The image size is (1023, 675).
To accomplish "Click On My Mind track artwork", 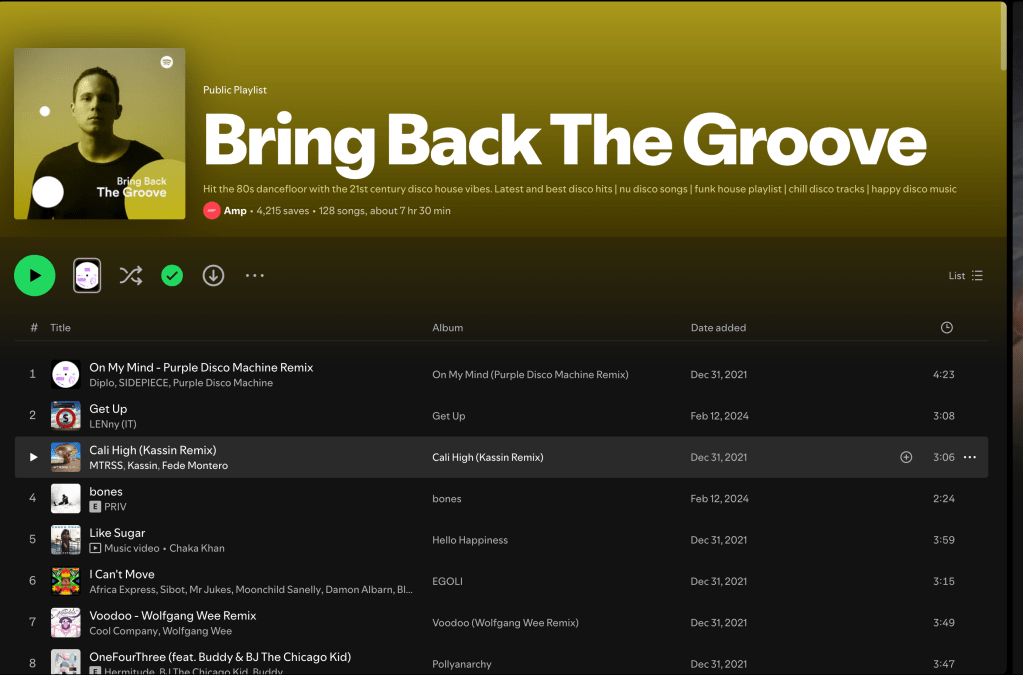I will (x=66, y=374).
